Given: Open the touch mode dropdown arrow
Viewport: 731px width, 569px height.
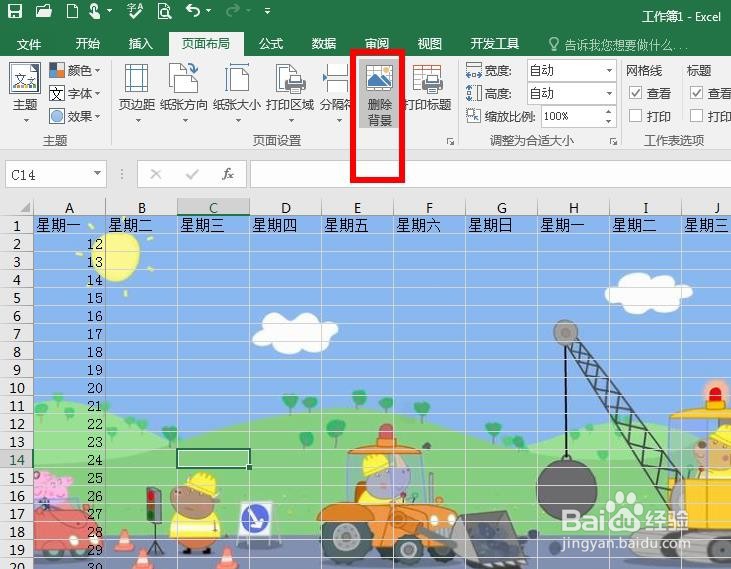Looking at the screenshot, I should [110, 10].
